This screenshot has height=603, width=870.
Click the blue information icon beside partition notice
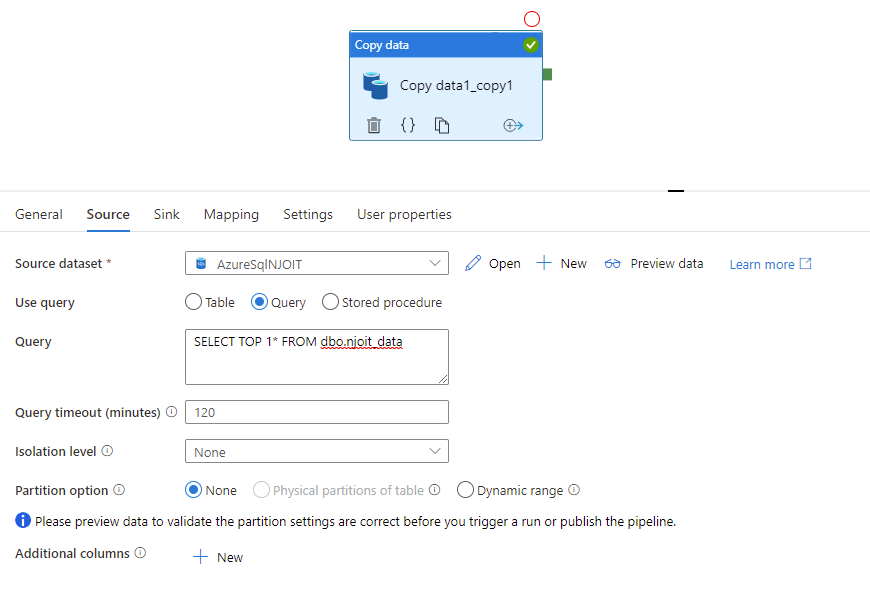coord(23,520)
